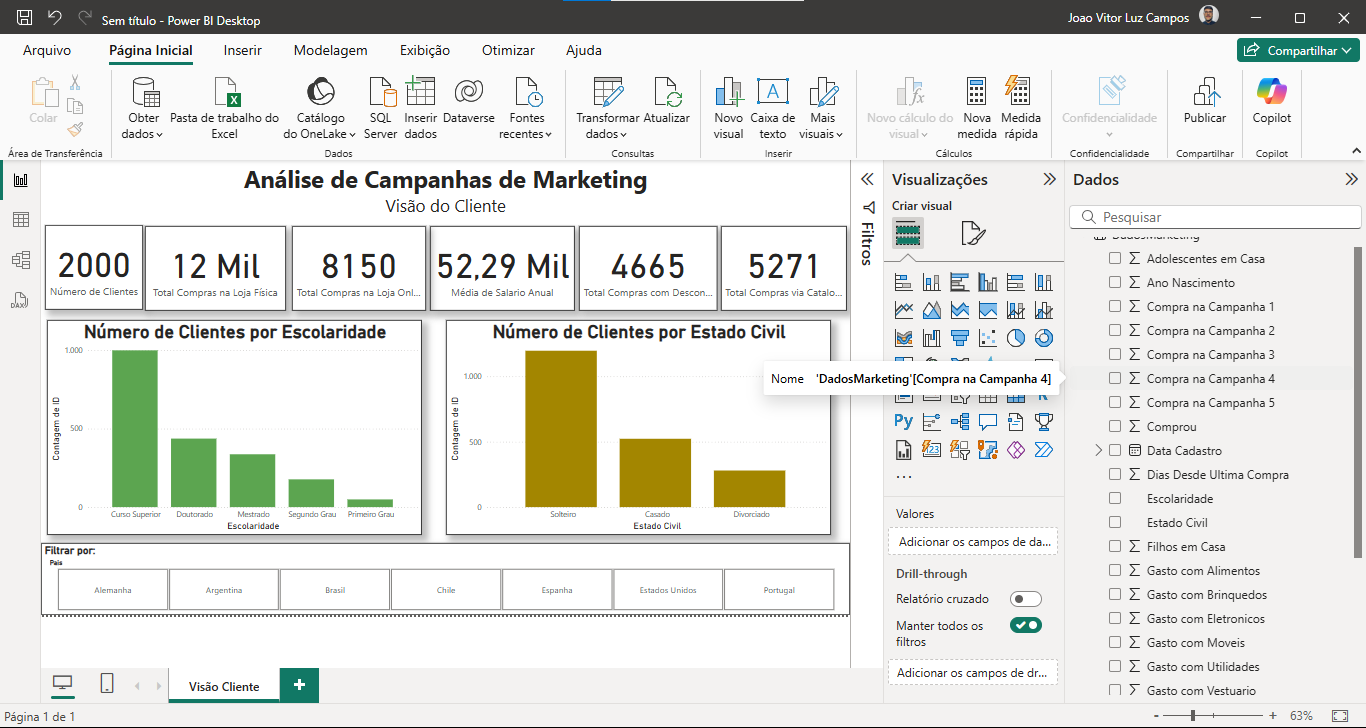This screenshot has width=1366, height=728.
Task: Add a new report page
Action: 299,685
